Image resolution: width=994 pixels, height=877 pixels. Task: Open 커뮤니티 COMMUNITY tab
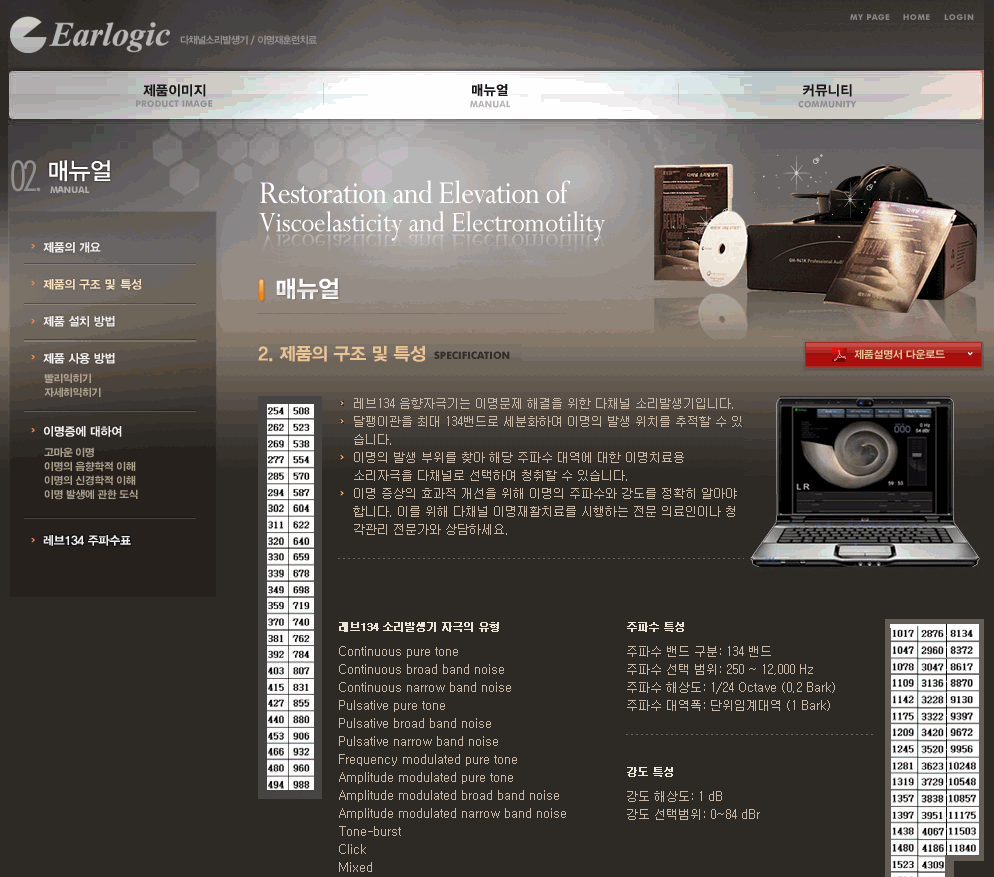point(827,95)
